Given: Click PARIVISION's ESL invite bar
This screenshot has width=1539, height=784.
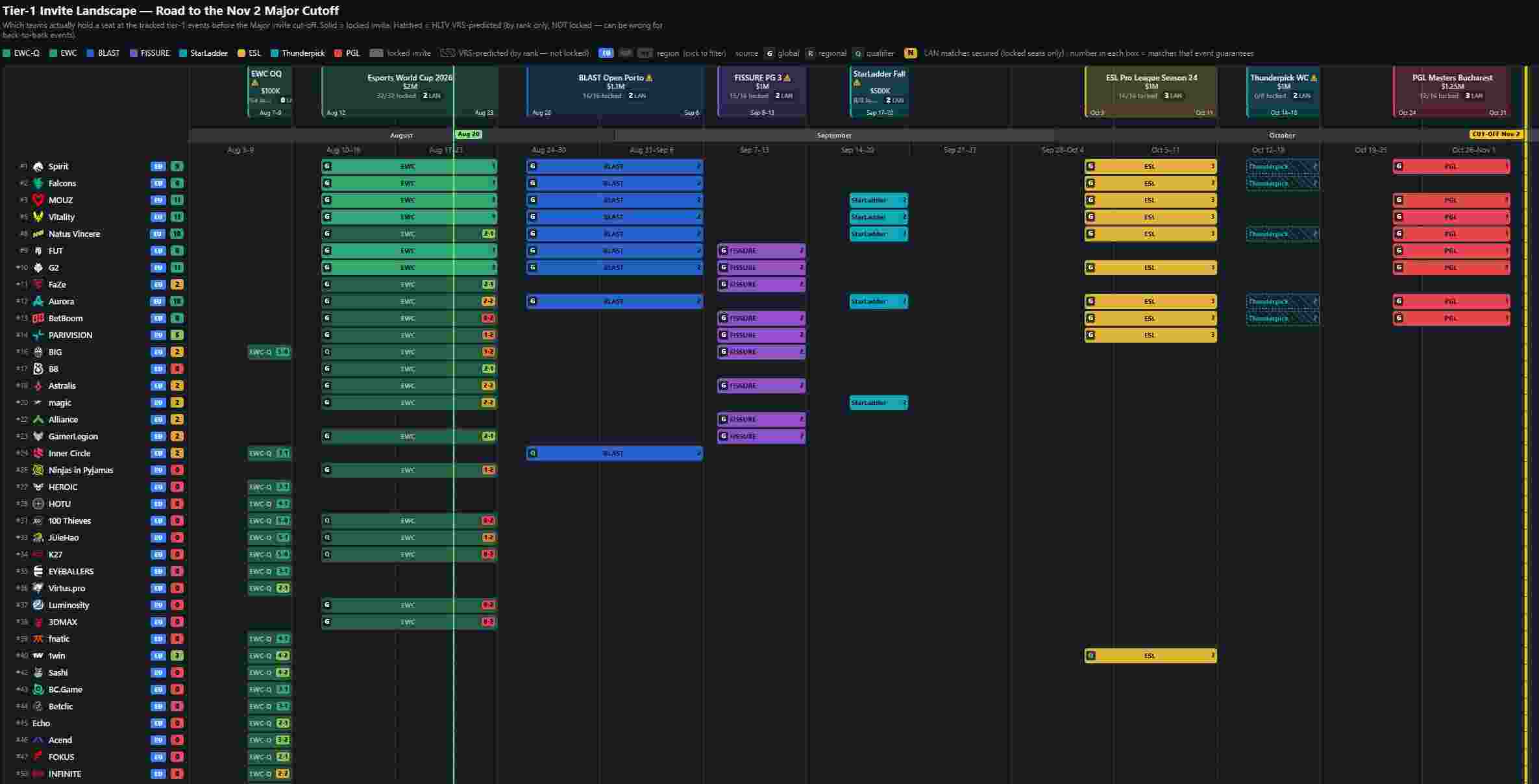Looking at the screenshot, I should pyautogui.click(x=1151, y=336).
